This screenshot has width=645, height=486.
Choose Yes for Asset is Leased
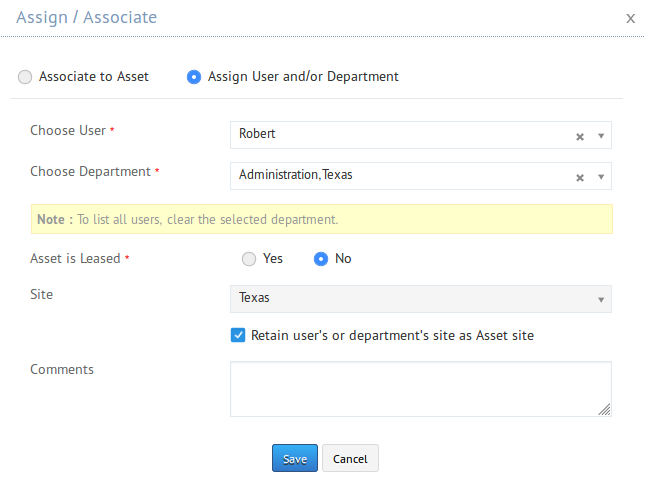[249, 259]
